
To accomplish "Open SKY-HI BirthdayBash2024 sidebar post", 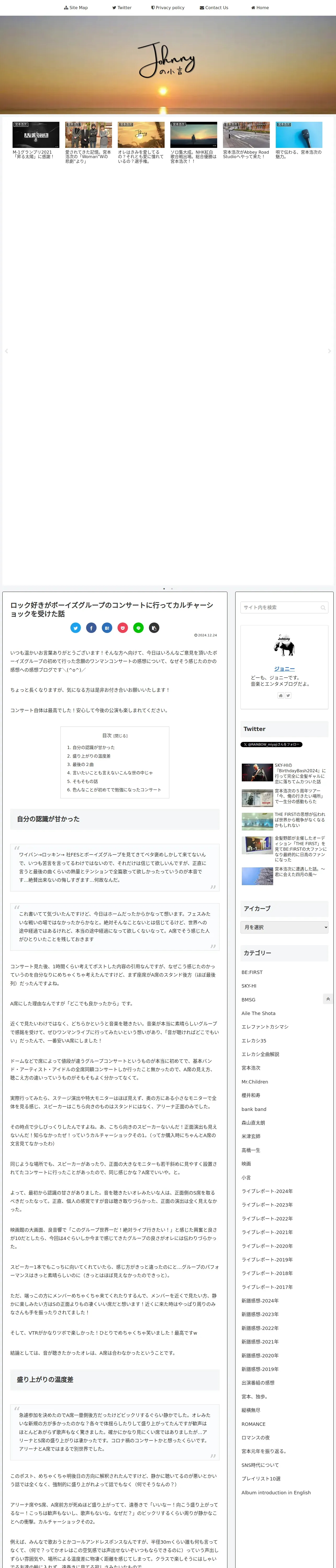I will (284, 773).
